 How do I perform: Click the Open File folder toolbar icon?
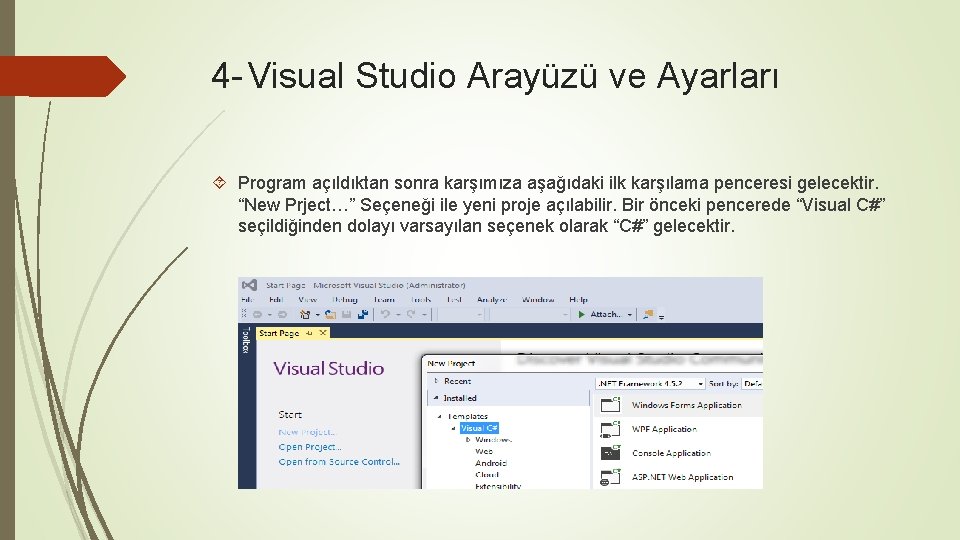pos(330,314)
